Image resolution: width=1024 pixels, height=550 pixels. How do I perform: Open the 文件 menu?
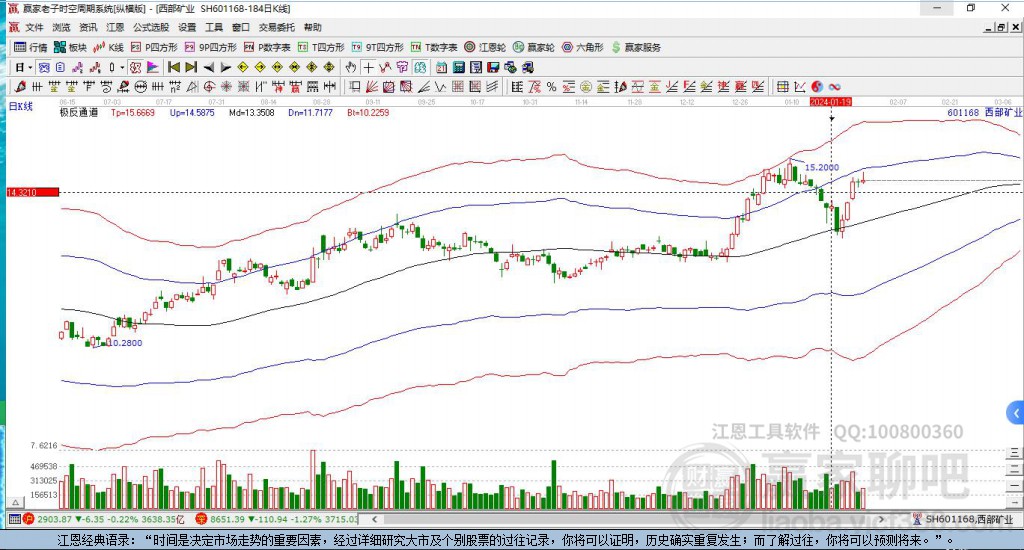click(34, 27)
